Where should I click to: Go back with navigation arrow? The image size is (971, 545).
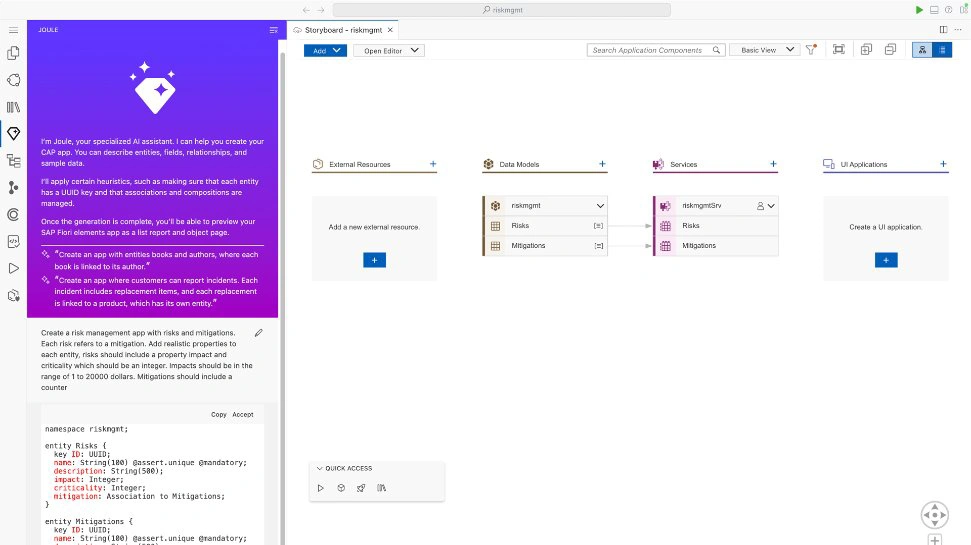[306, 10]
